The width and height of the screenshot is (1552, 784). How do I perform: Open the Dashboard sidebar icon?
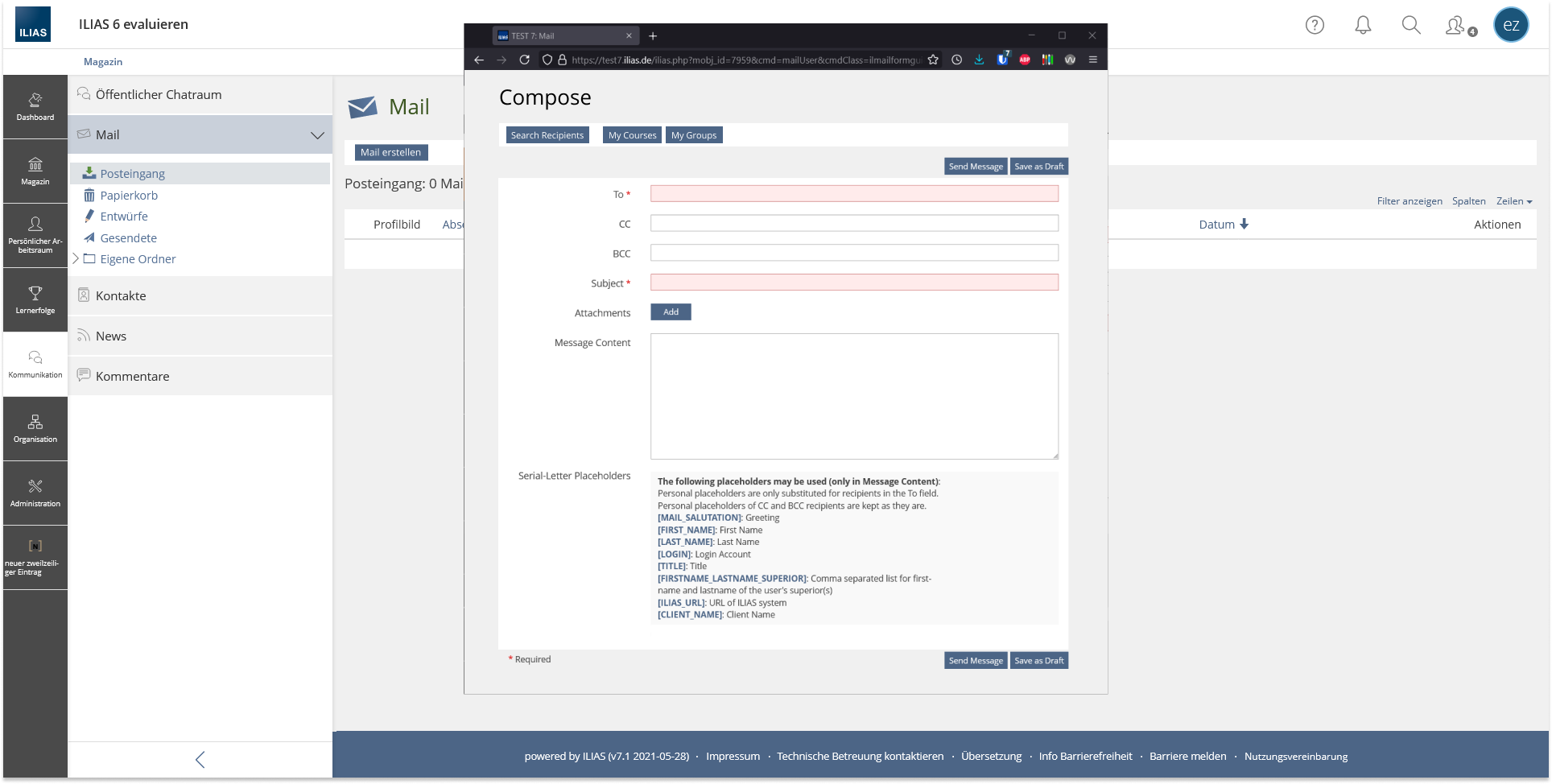35,106
